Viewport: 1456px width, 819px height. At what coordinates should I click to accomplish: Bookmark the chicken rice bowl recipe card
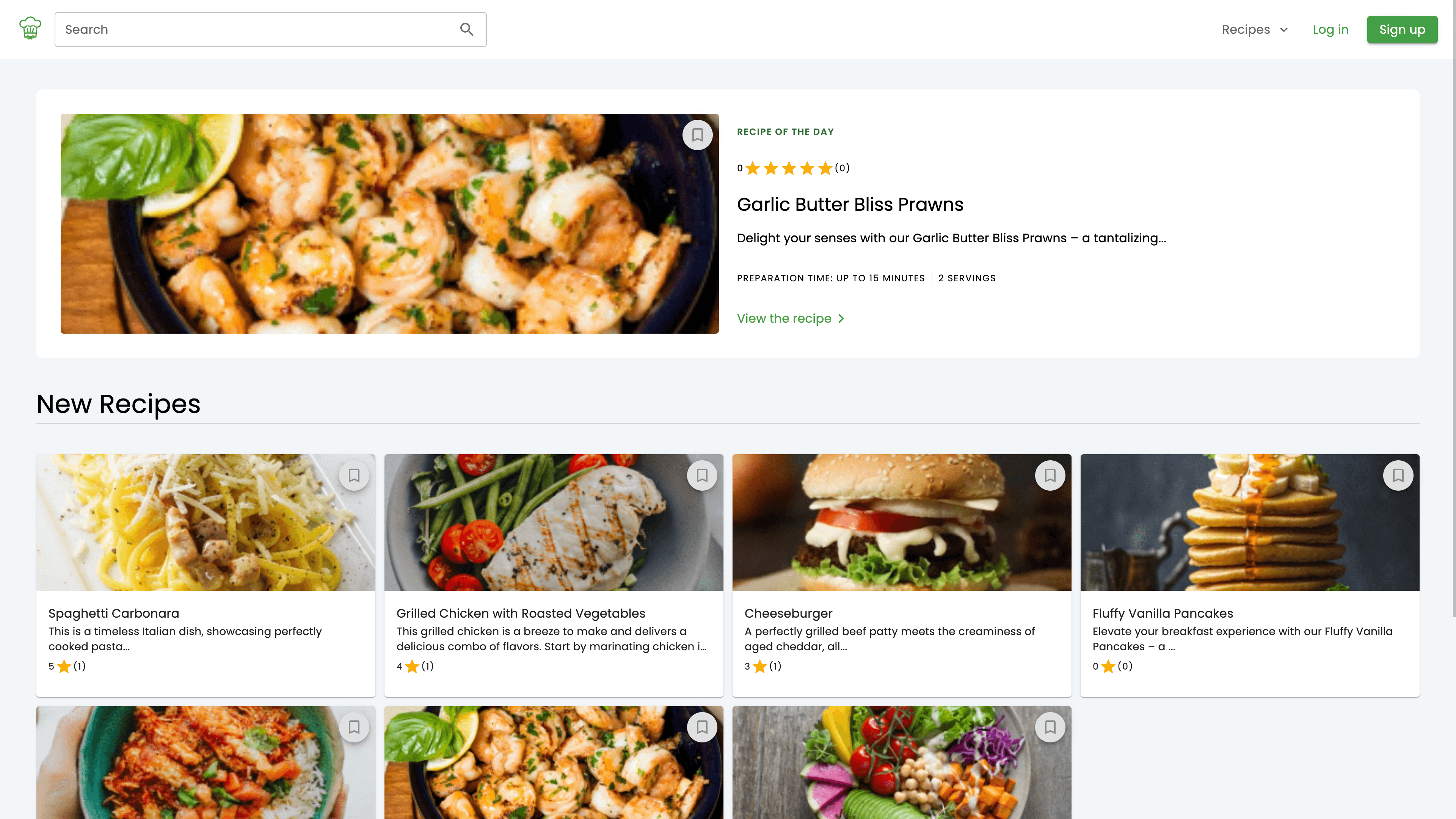pyautogui.click(x=354, y=727)
